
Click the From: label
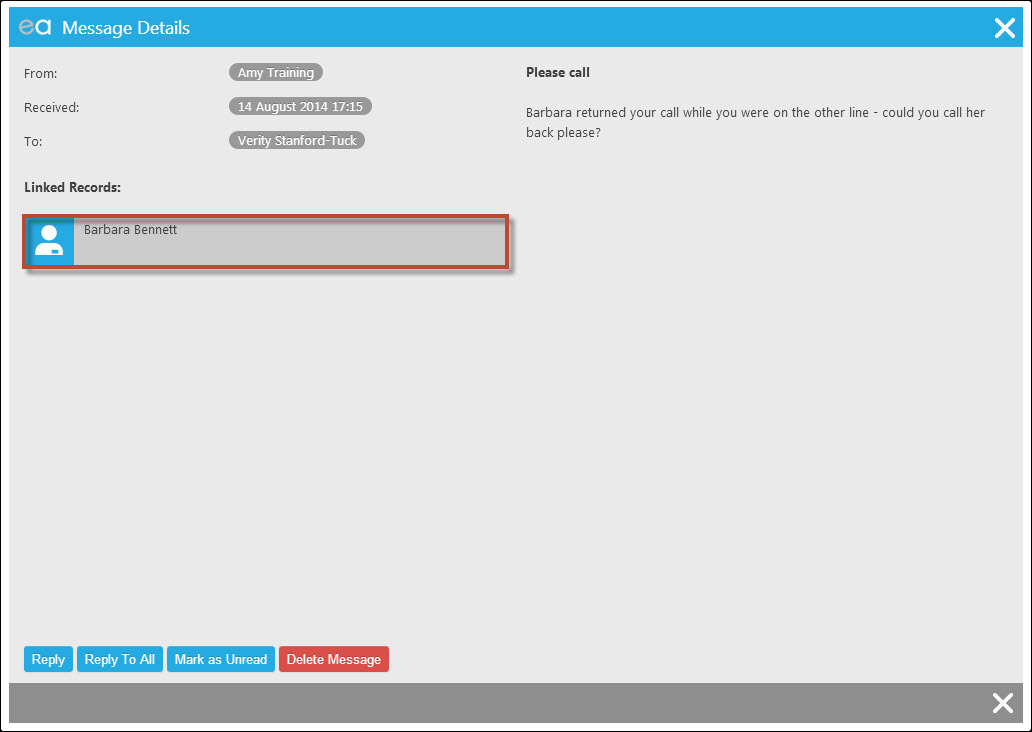41,74
